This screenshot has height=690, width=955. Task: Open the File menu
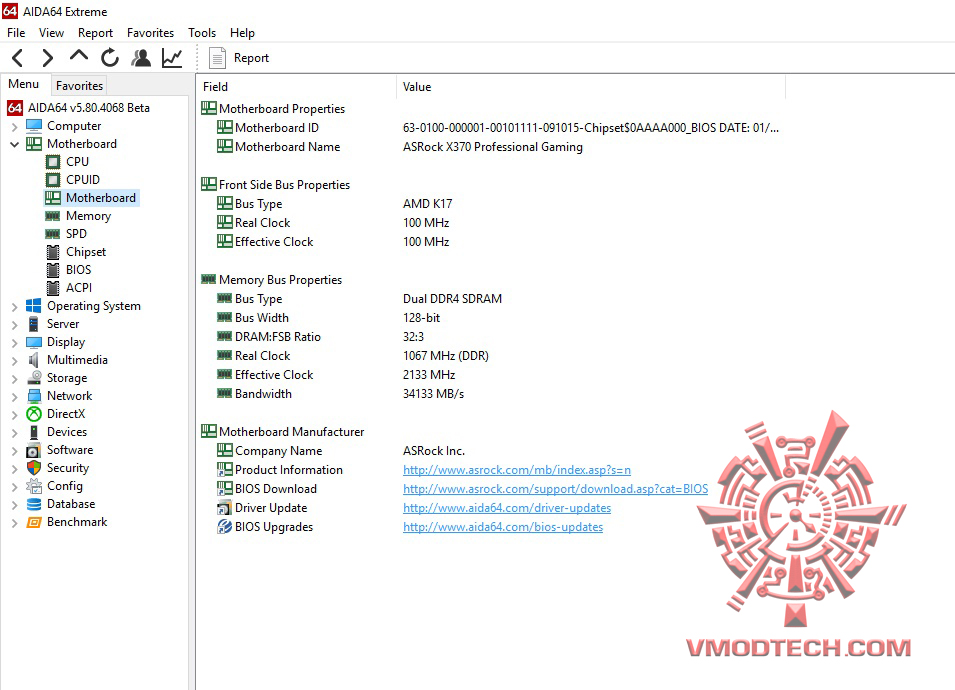[16, 33]
